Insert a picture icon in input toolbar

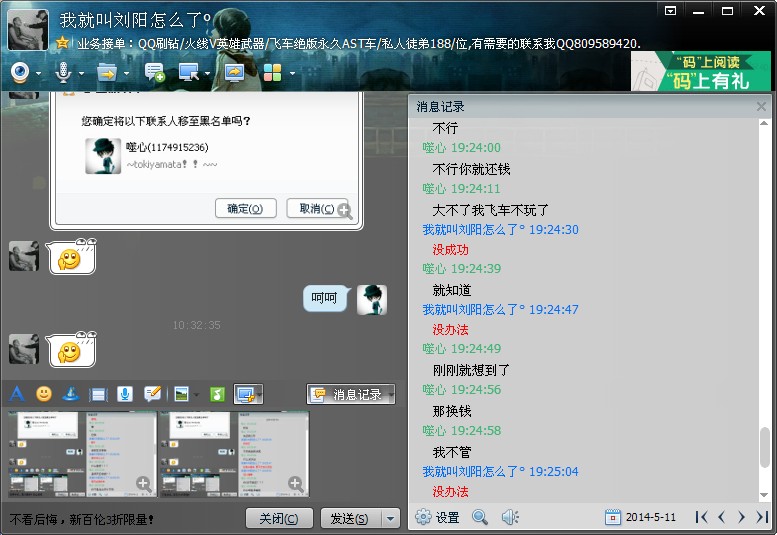[x=181, y=394]
